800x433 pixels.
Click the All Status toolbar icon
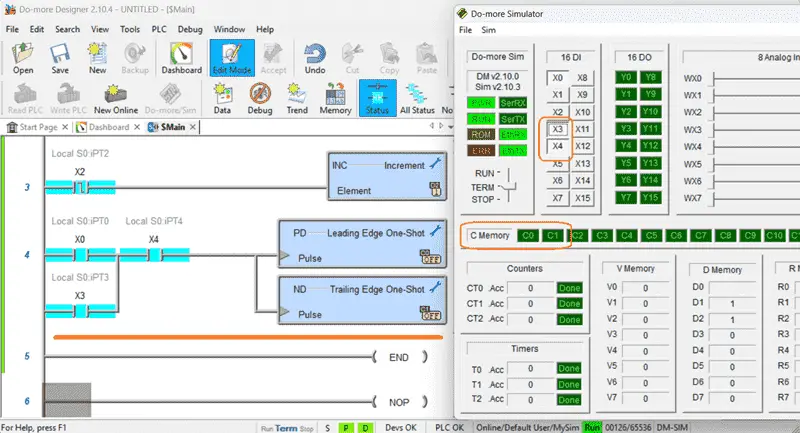tap(417, 99)
